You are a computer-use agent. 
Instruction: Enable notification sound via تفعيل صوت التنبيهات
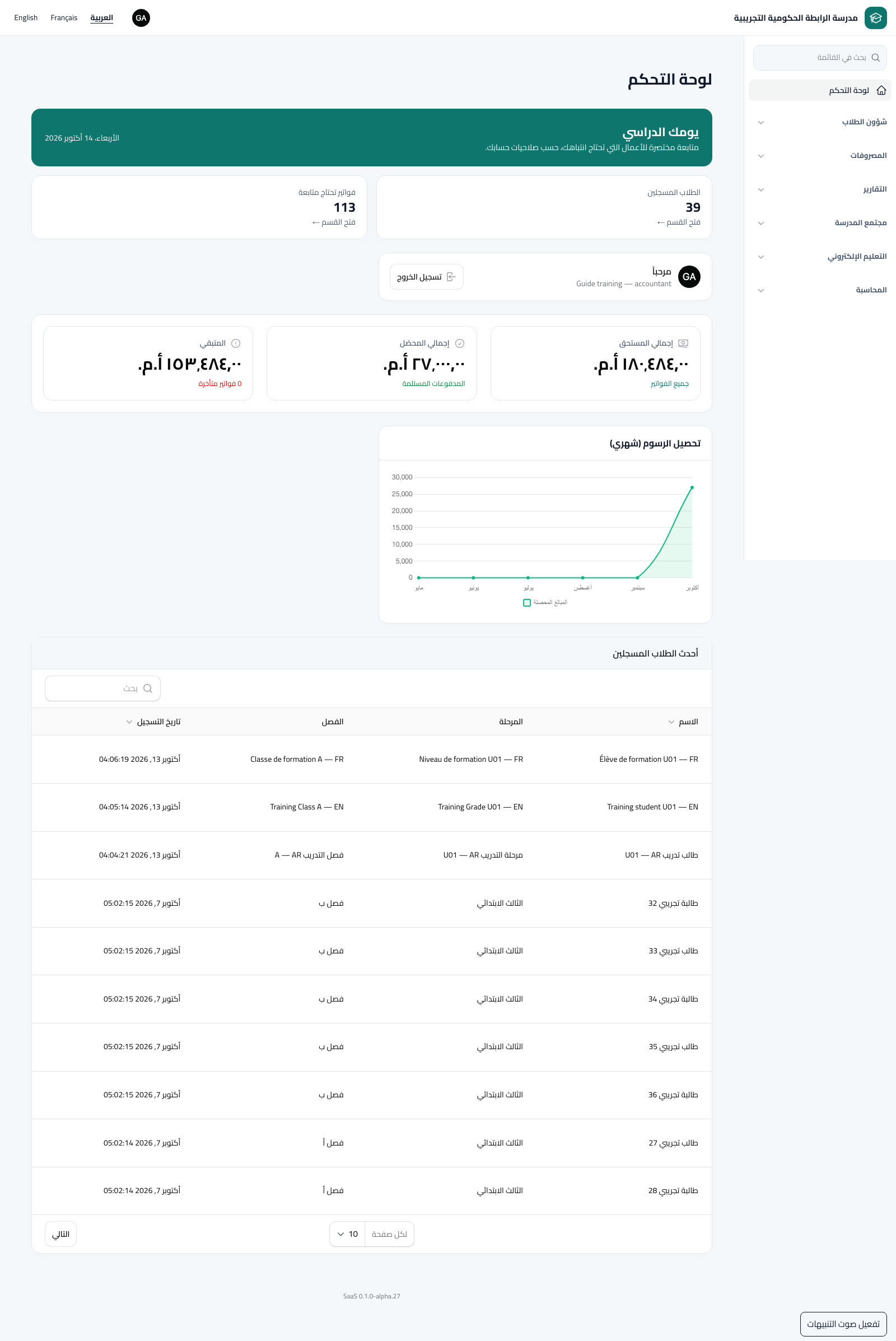(x=843, y=1324)
